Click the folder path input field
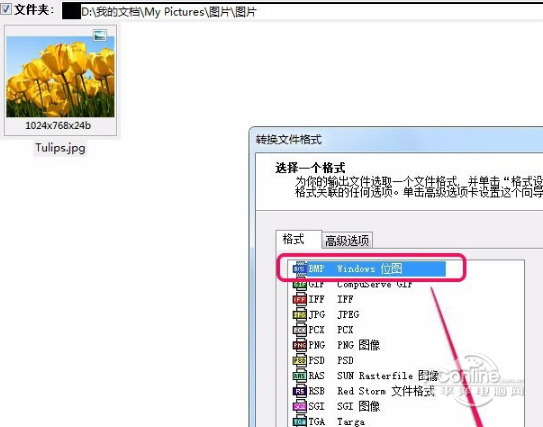543x427 pixels. coord(302,12)
